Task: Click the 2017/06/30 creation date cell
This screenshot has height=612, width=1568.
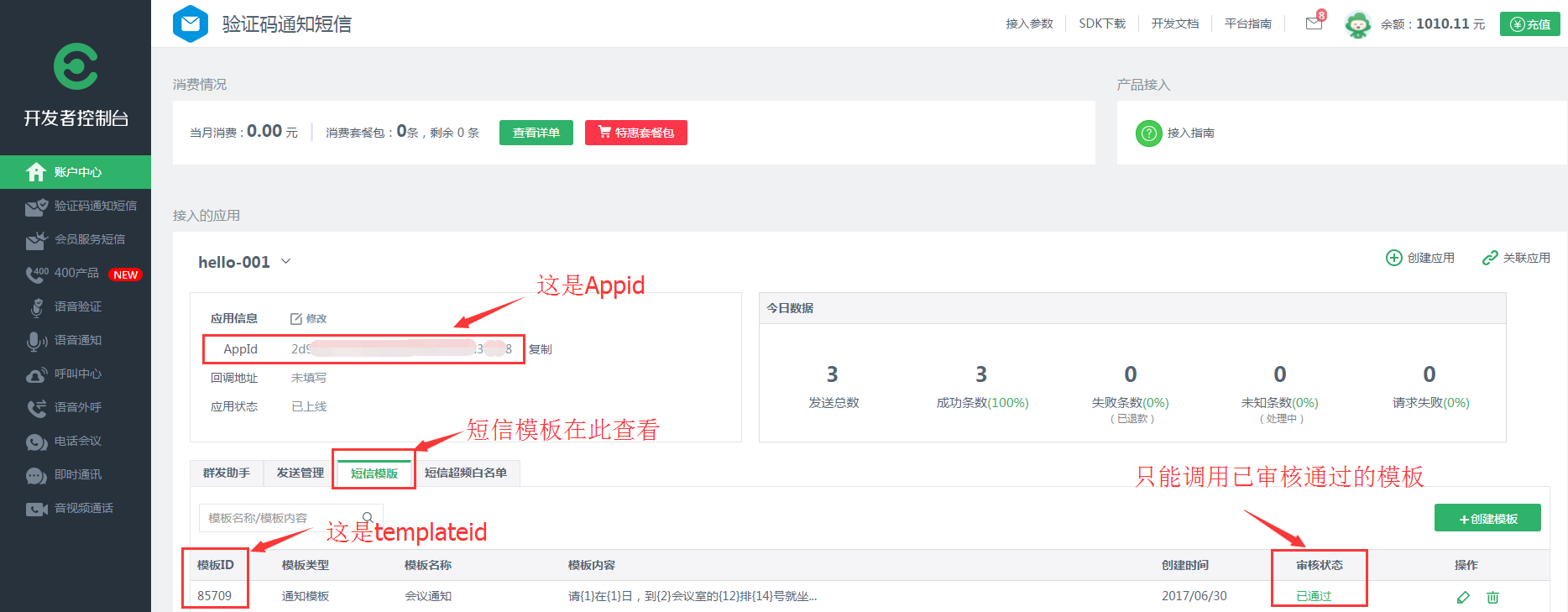Action: (x=1194, y=596)
